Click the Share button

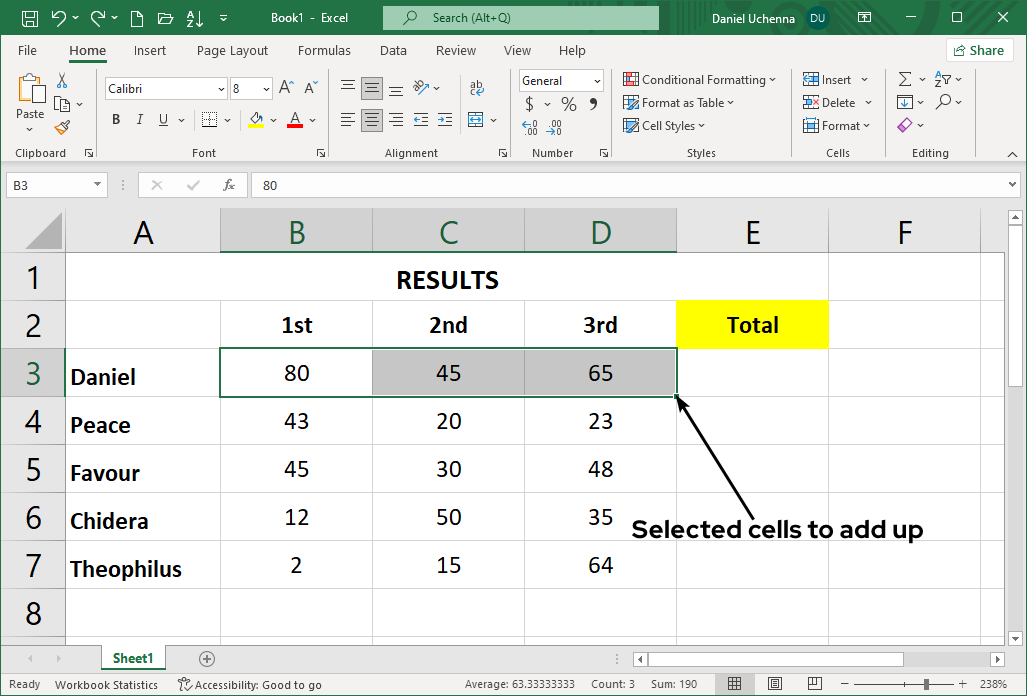pyautogui.click(x=978, y=50)
